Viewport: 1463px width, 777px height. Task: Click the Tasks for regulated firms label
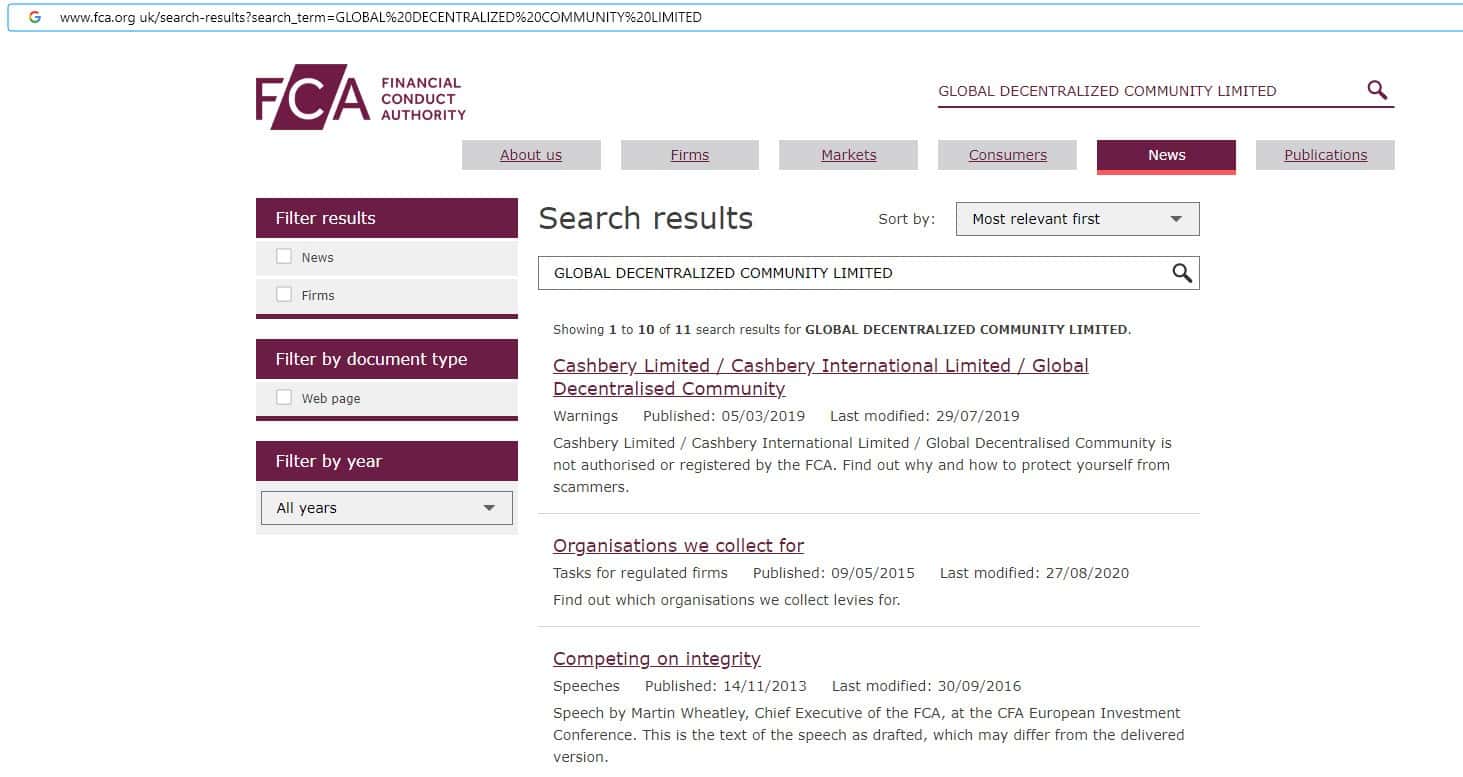tap(641, 573)
